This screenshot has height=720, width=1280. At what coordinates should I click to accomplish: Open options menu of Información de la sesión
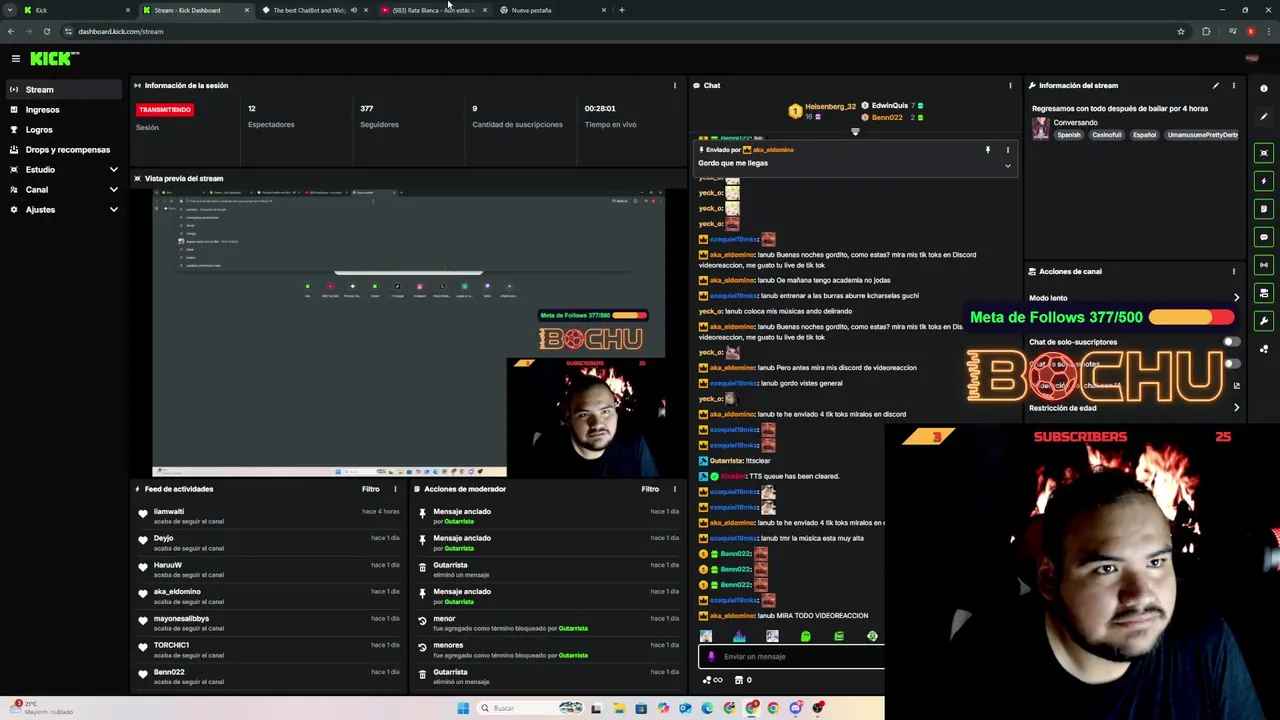tap(674, 85)
